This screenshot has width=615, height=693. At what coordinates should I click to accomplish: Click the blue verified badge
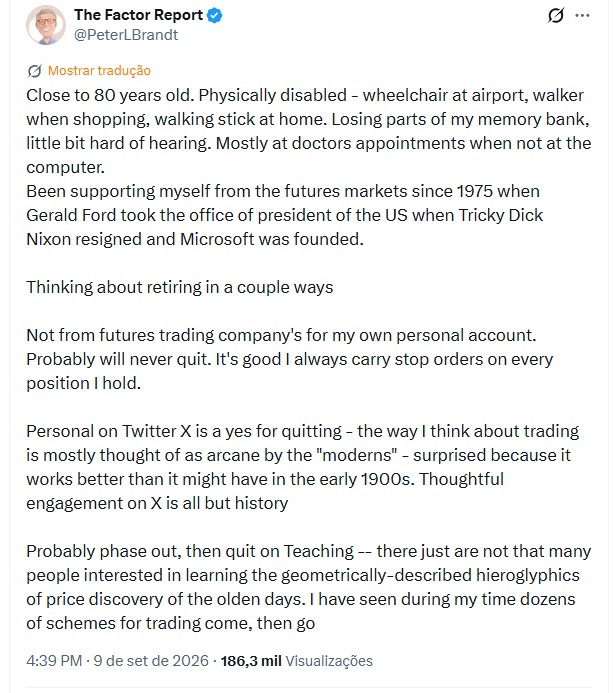click(215, 15)
